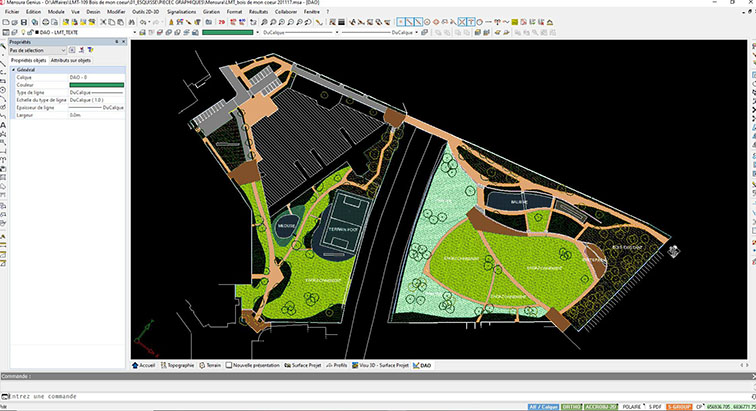Click the green Couleur swatch in properties

point(96,85)
